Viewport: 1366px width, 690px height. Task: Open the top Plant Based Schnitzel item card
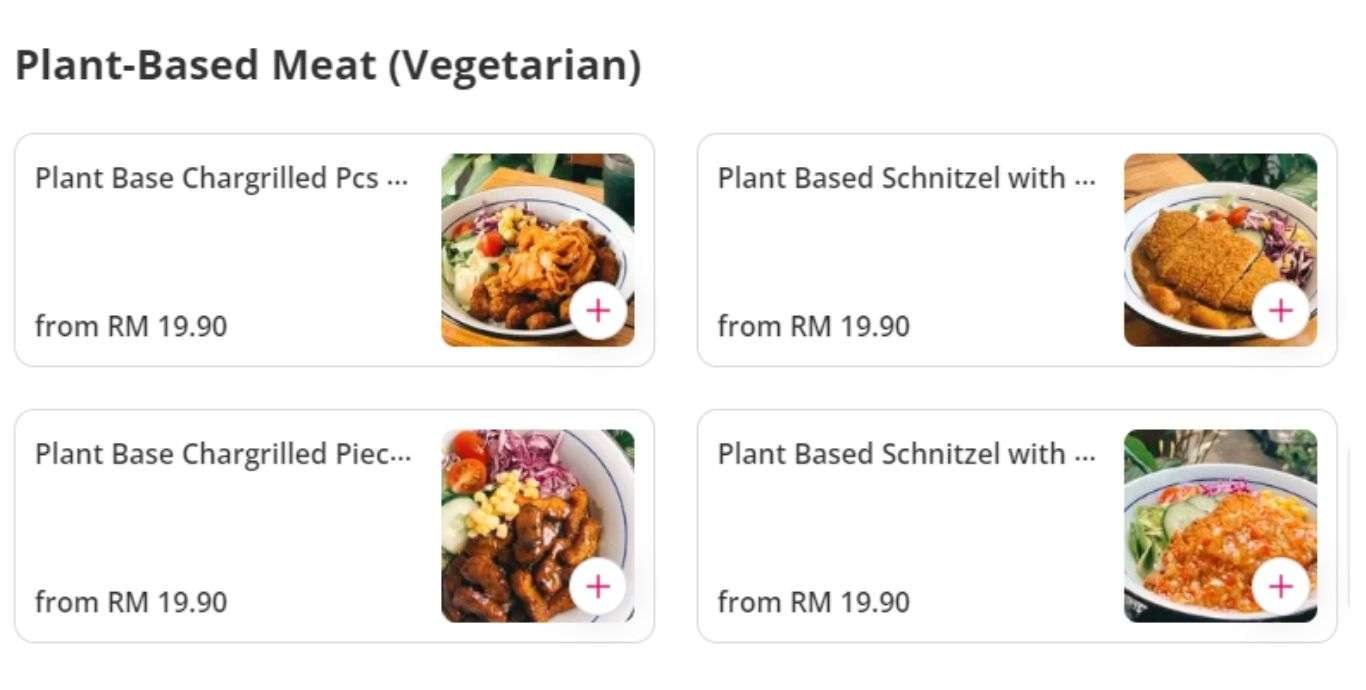[930, 250]
